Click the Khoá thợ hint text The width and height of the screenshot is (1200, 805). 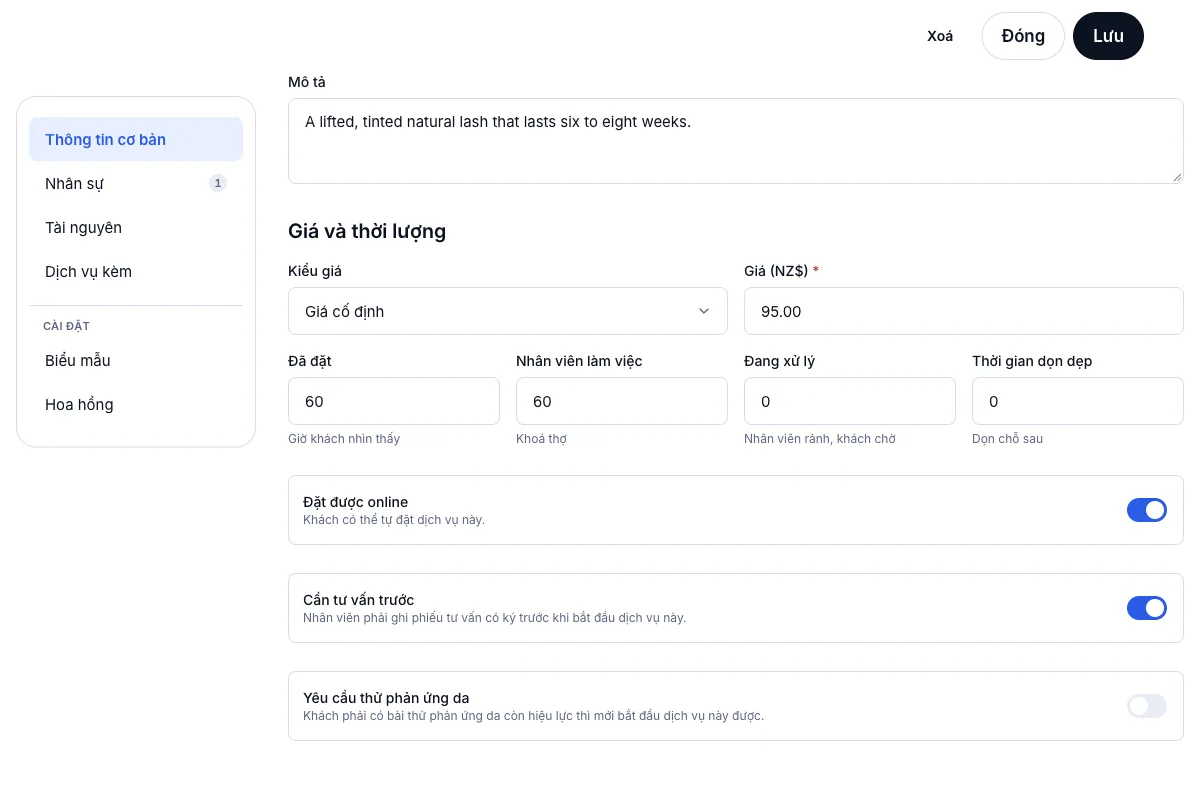[541, 439]
